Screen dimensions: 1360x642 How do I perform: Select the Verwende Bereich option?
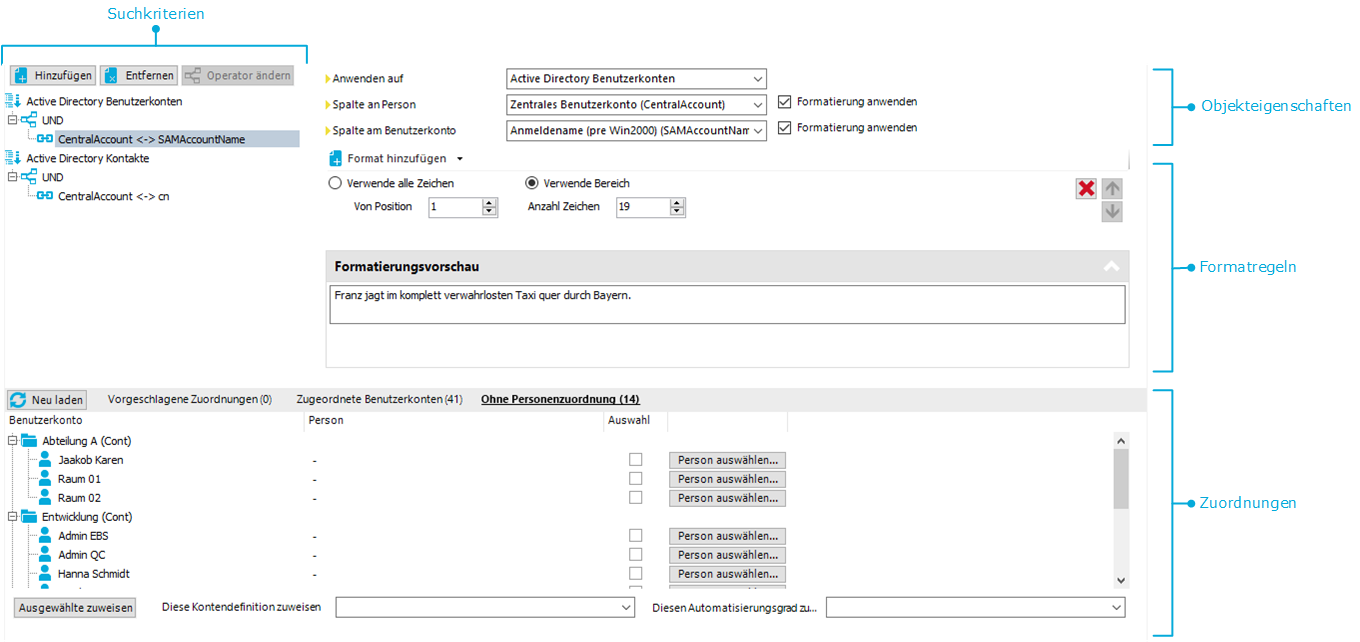[x=532, y=184]
